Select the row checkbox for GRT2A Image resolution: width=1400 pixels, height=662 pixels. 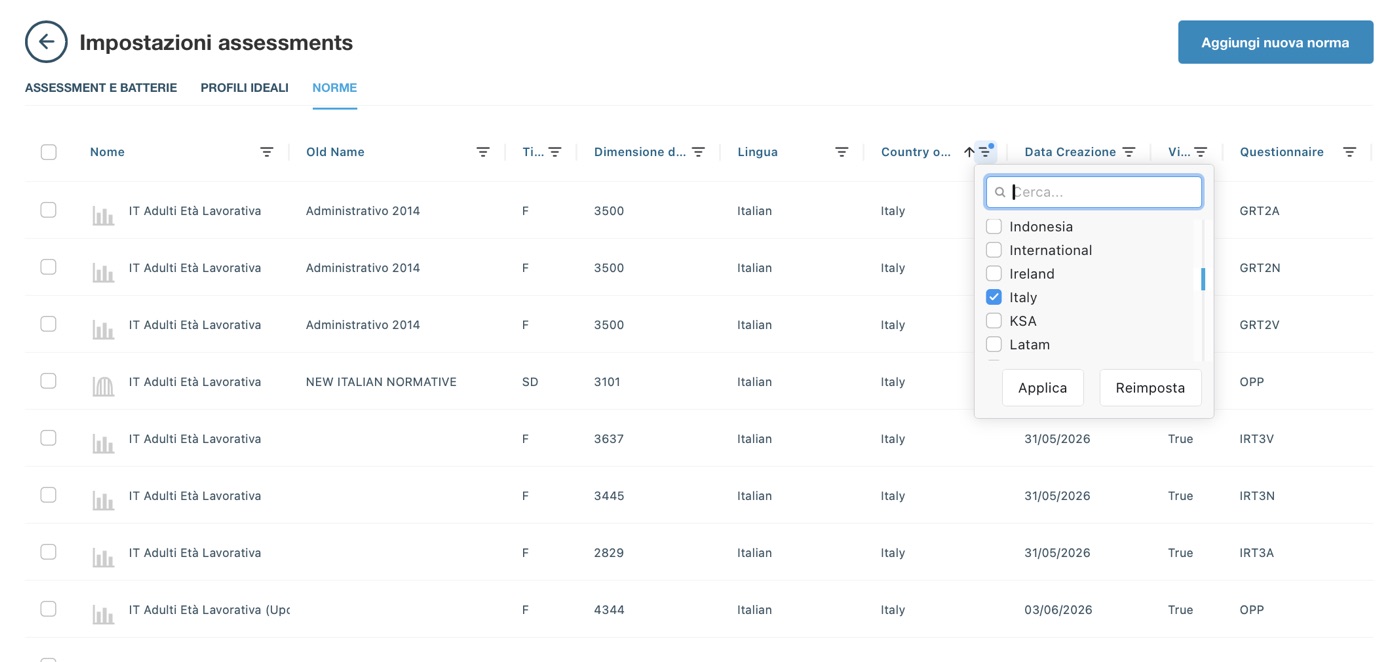coord(49,210)
